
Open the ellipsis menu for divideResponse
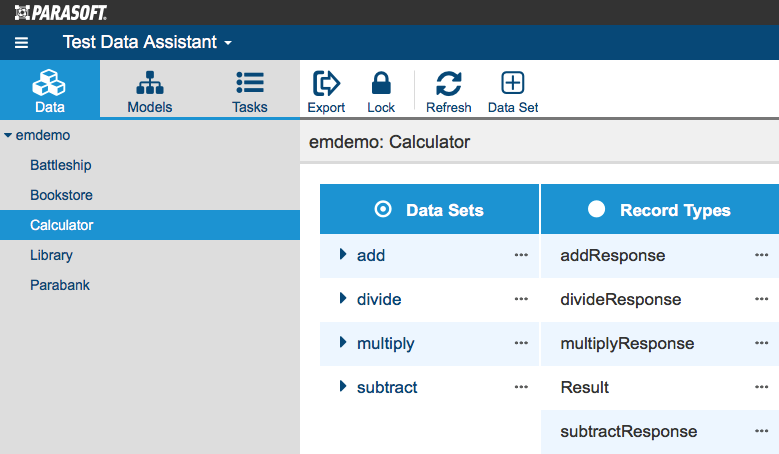(762, 299)
